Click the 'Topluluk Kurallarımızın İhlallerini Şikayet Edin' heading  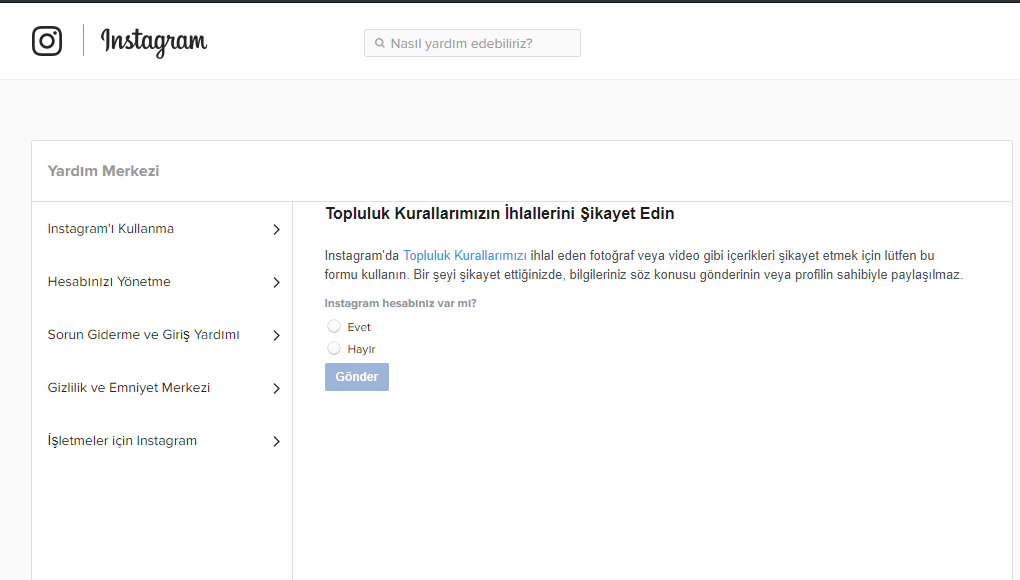(x=499, y=214)
